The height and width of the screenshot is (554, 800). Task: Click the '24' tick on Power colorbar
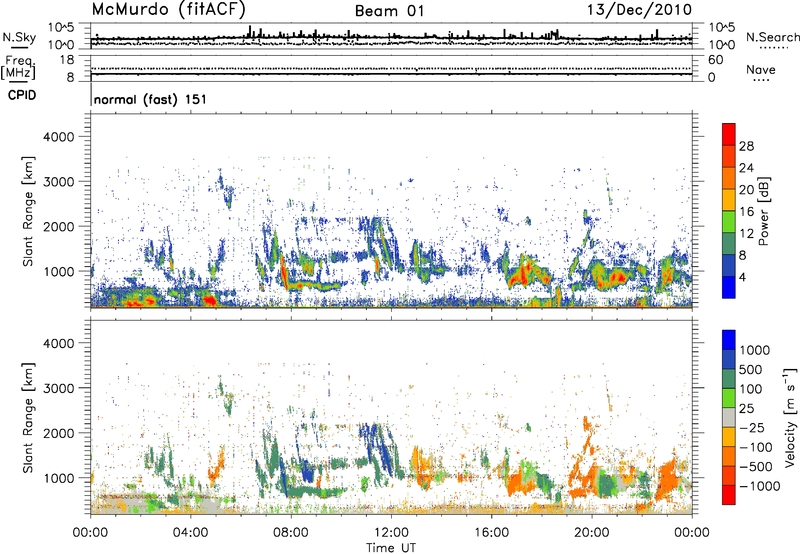pos(746,168)
